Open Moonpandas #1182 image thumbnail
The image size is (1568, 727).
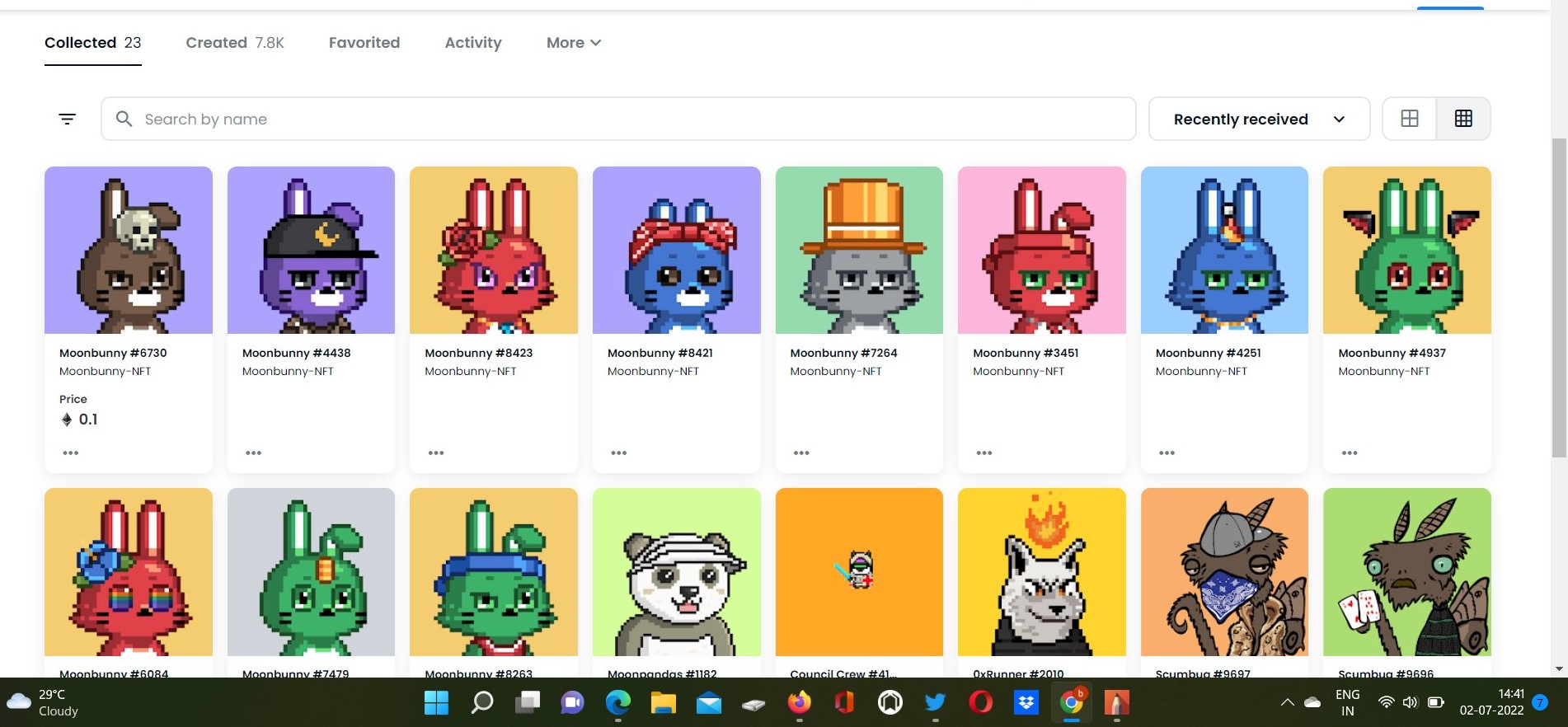[x=677, y=572]
